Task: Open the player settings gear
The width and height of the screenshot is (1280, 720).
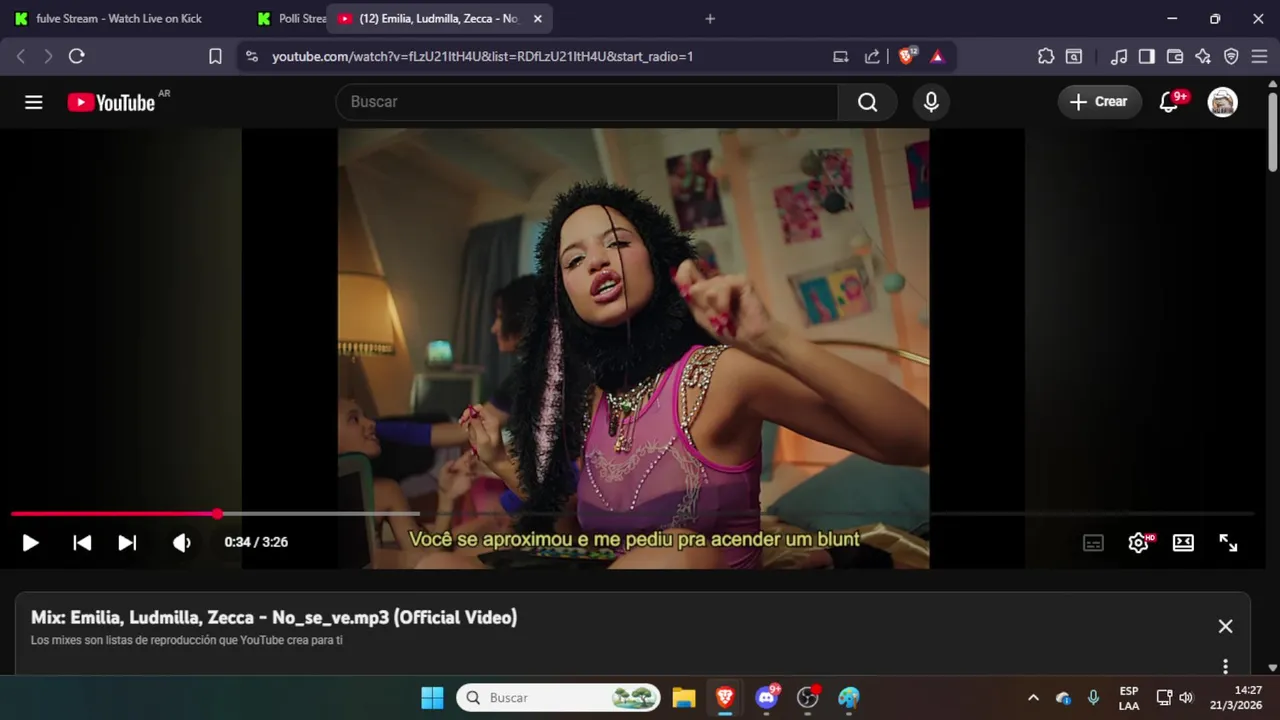Action: coord(1138,543)
